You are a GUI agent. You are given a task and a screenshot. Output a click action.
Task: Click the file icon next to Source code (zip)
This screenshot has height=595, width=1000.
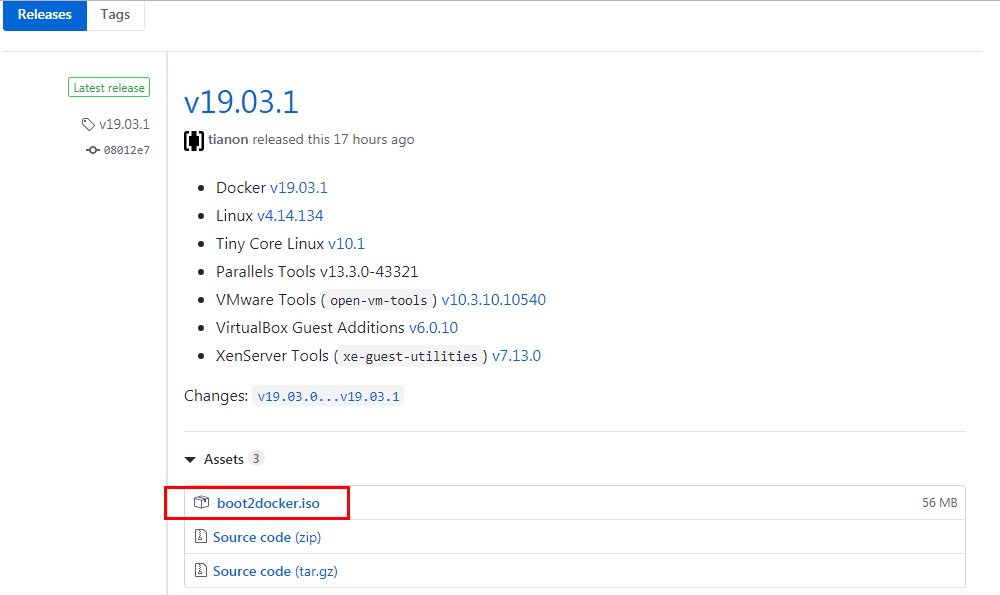pos(199,537)
